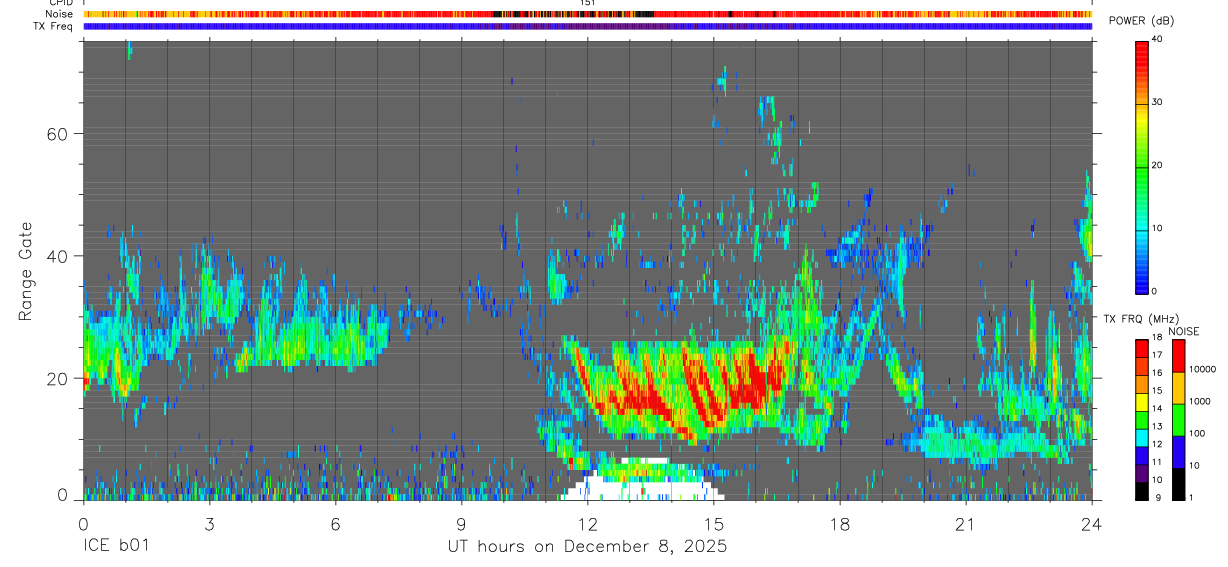Click the POWER colorbar value 40

coord(1157,39)
